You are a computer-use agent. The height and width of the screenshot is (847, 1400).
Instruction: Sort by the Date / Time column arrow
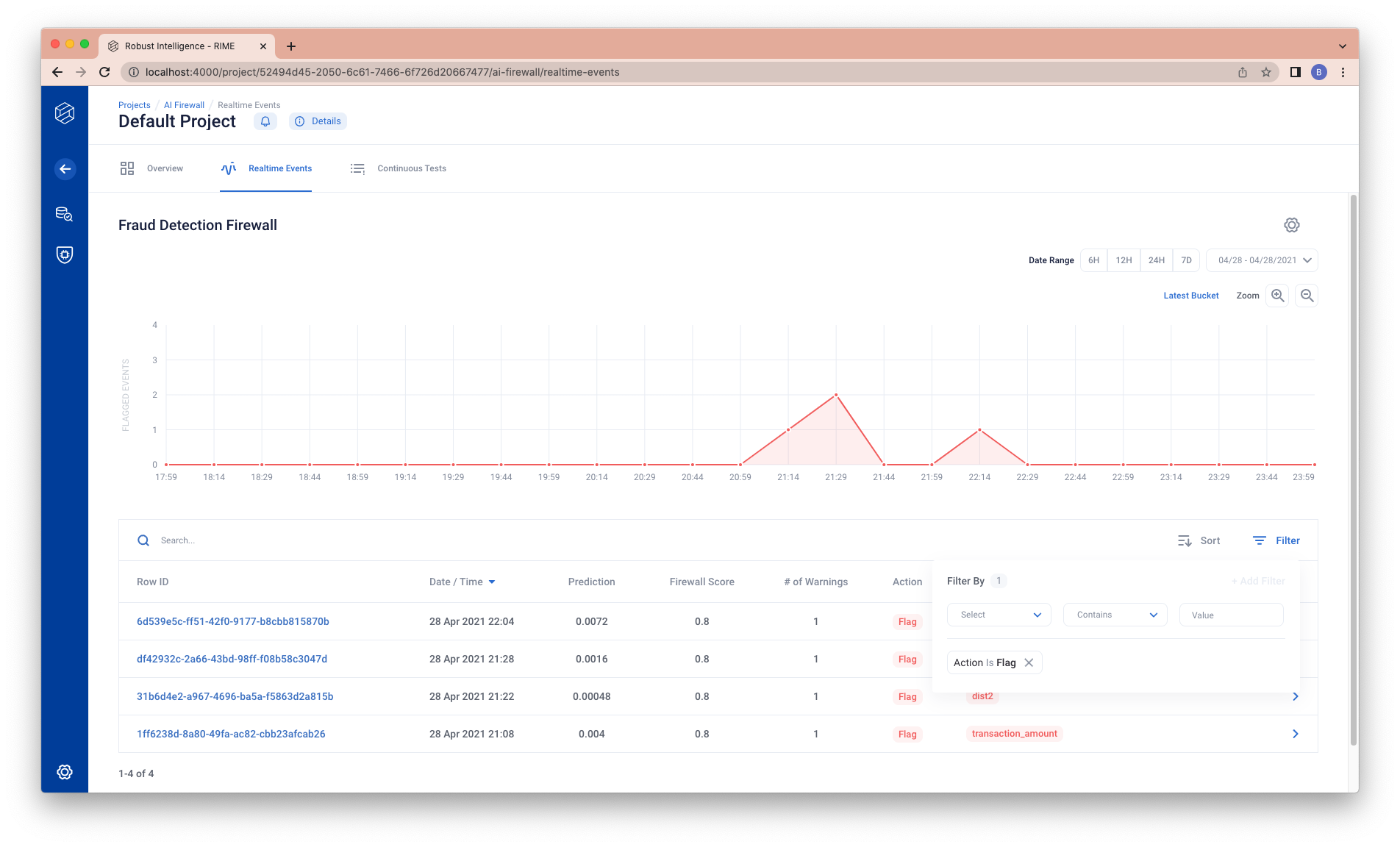(492, 582)
